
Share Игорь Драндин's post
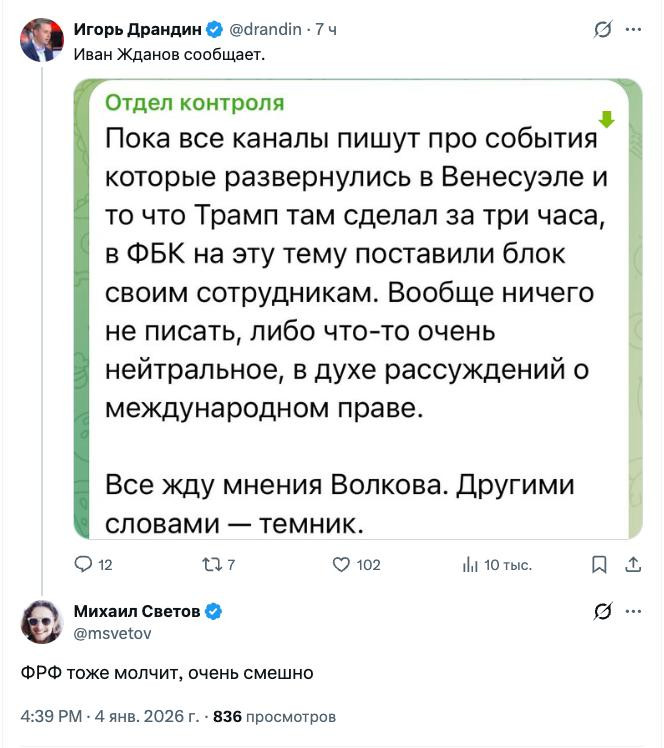(x=632, y=565)
